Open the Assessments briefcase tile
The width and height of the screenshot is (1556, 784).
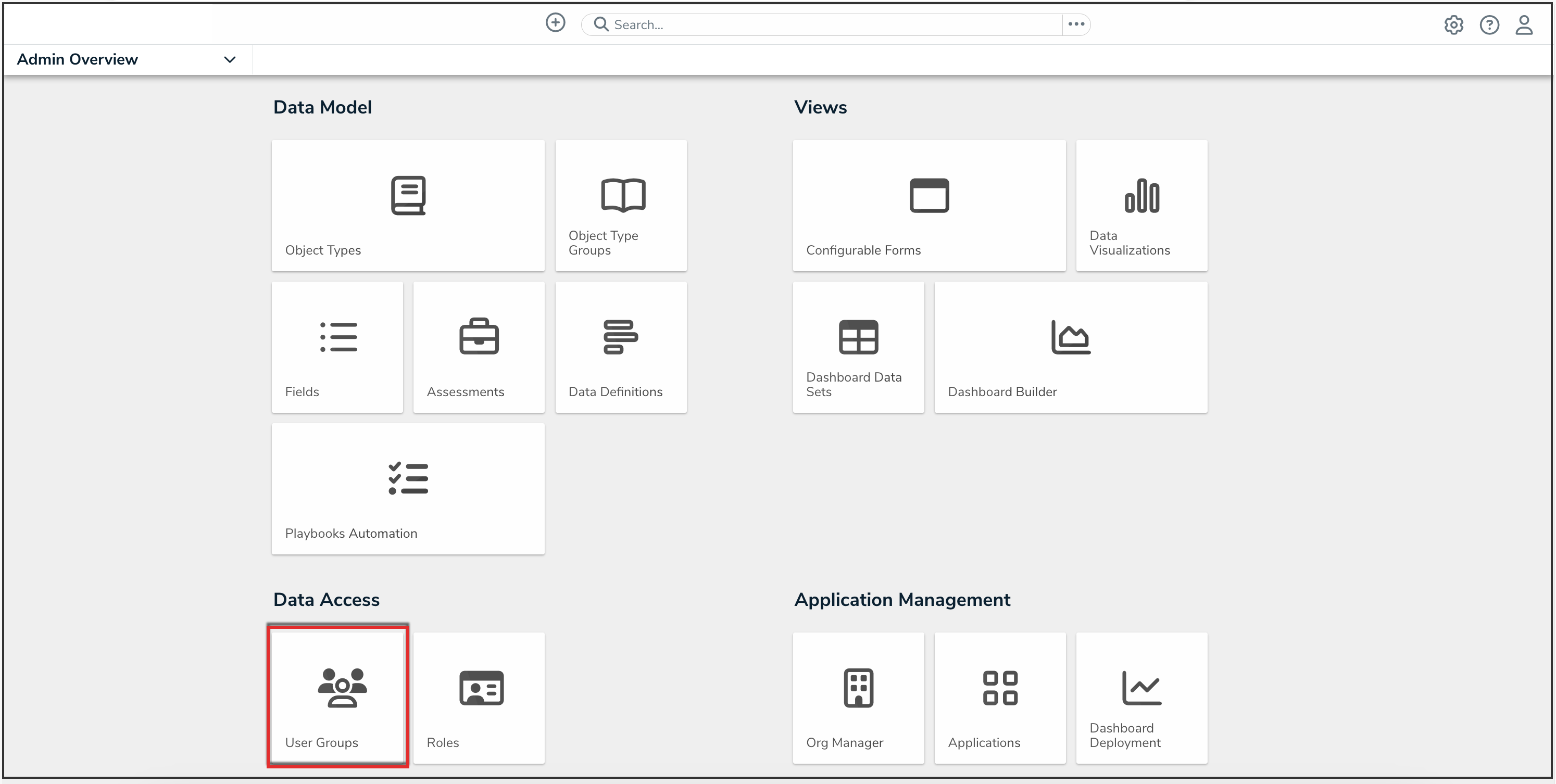pyautogui.click(x=479, y=347)
